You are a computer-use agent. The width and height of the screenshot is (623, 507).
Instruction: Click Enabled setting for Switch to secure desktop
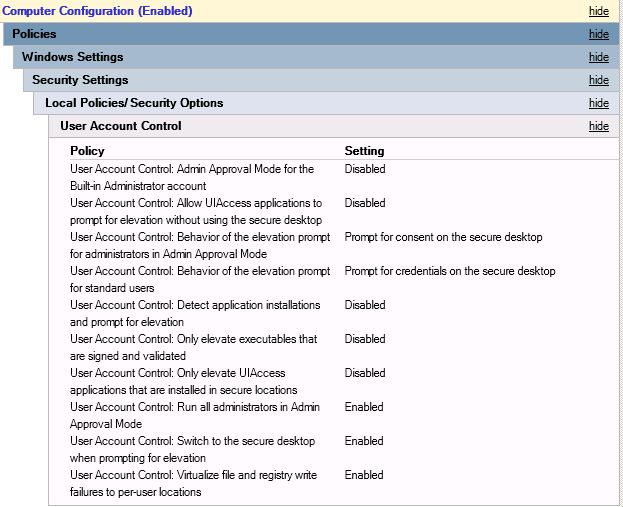[364, 441]
